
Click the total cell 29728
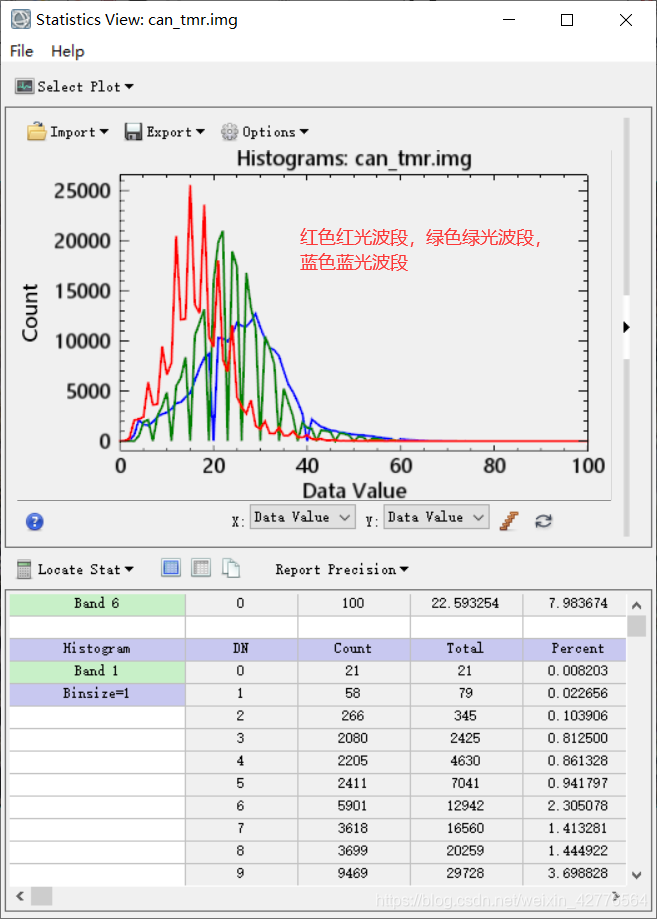pos(466,873)
